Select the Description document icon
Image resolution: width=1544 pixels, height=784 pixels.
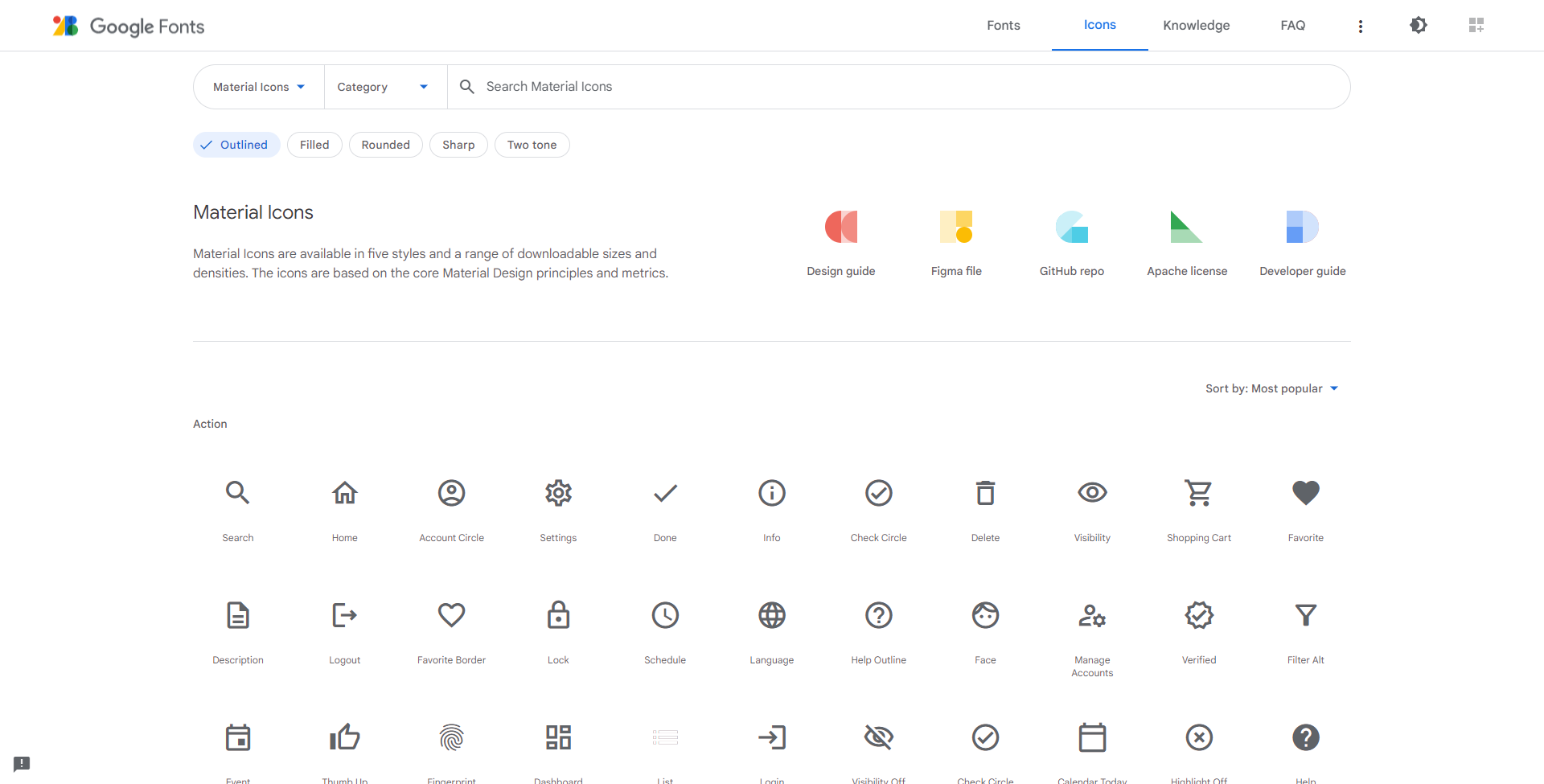[x=238, y=615]
